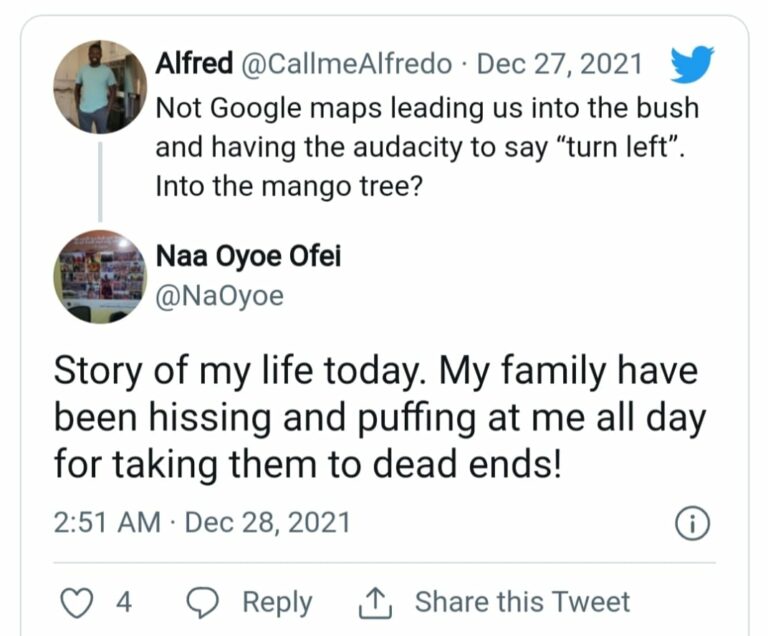Viewport: 768px width, 636px height.
Task: Click the Naa Oyoe Ofei display name
Action: click(249, 257)
